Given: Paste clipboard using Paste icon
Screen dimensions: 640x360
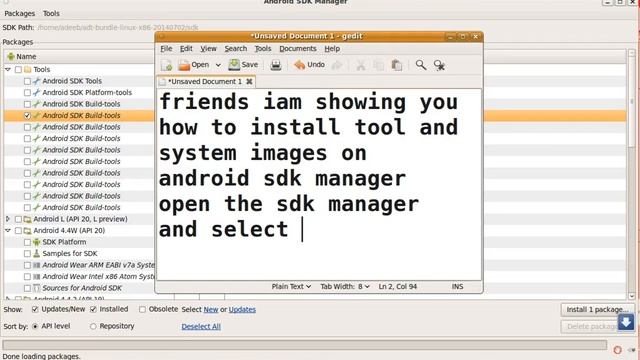Looking at the screenshot, I should pyautogui.click(x=396, y=65).
